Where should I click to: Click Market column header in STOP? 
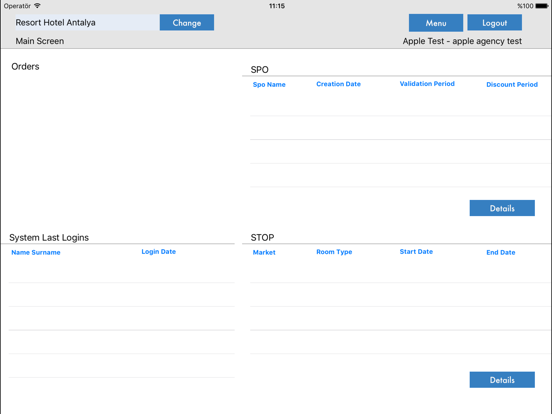click(x=264, y=252)
